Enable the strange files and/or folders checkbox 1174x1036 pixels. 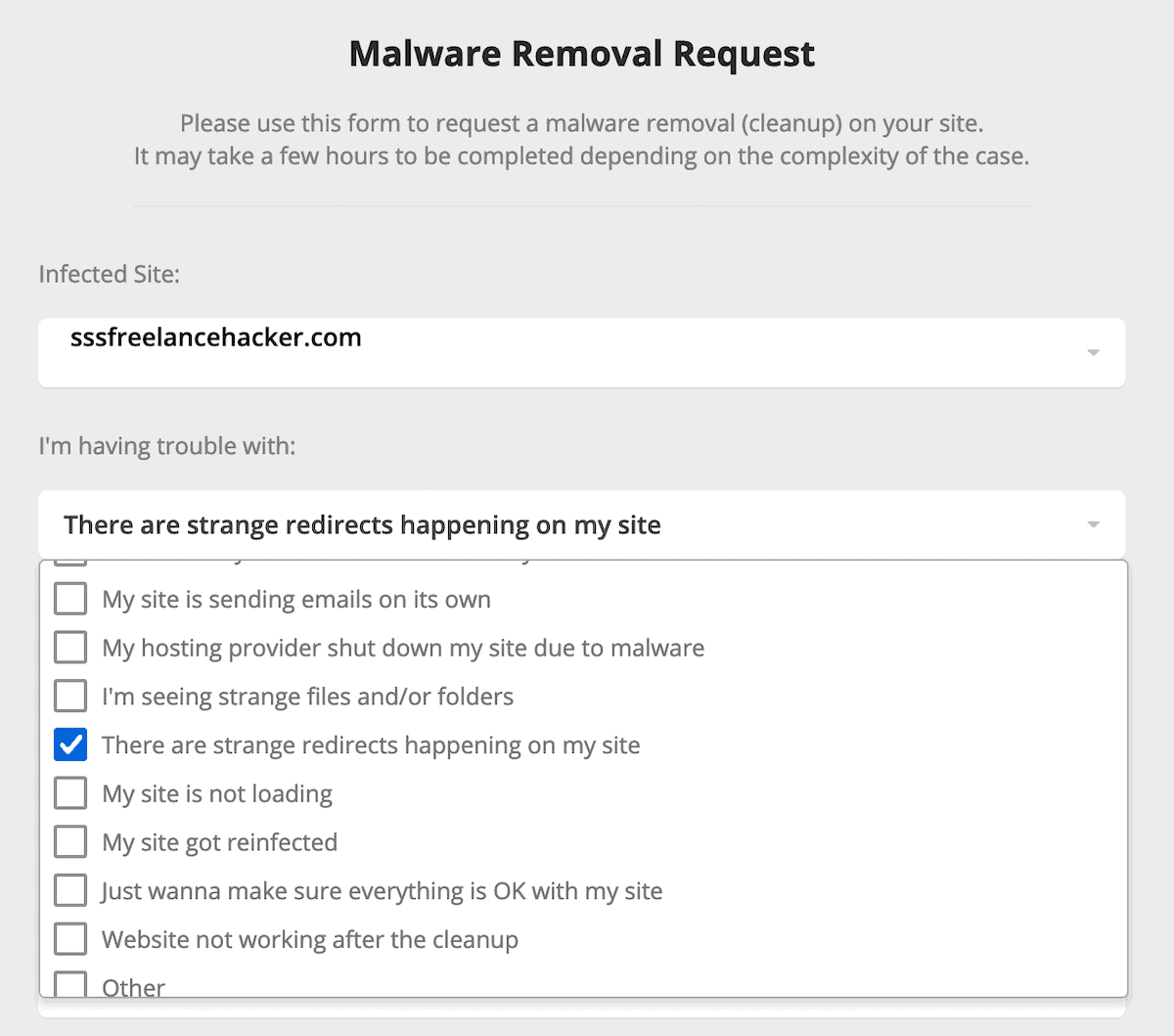[70, 697]
